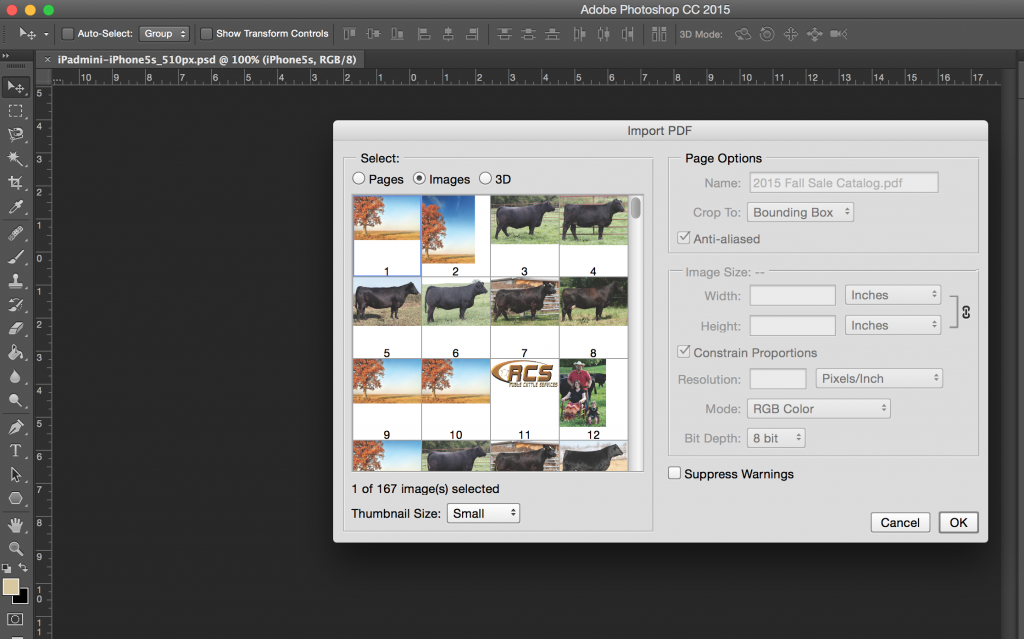Cancel the Import PDF dialog
Image resolution: width=1024 pixels, height=639 pixels.
tap(900, 522)
